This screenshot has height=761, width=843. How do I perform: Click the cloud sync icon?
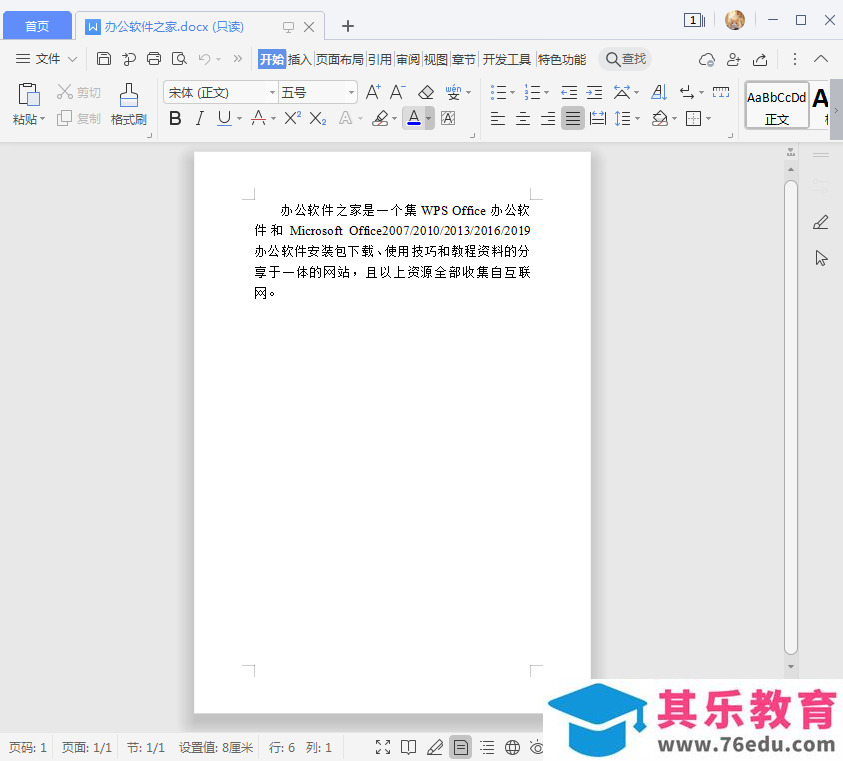pos(706,59)
